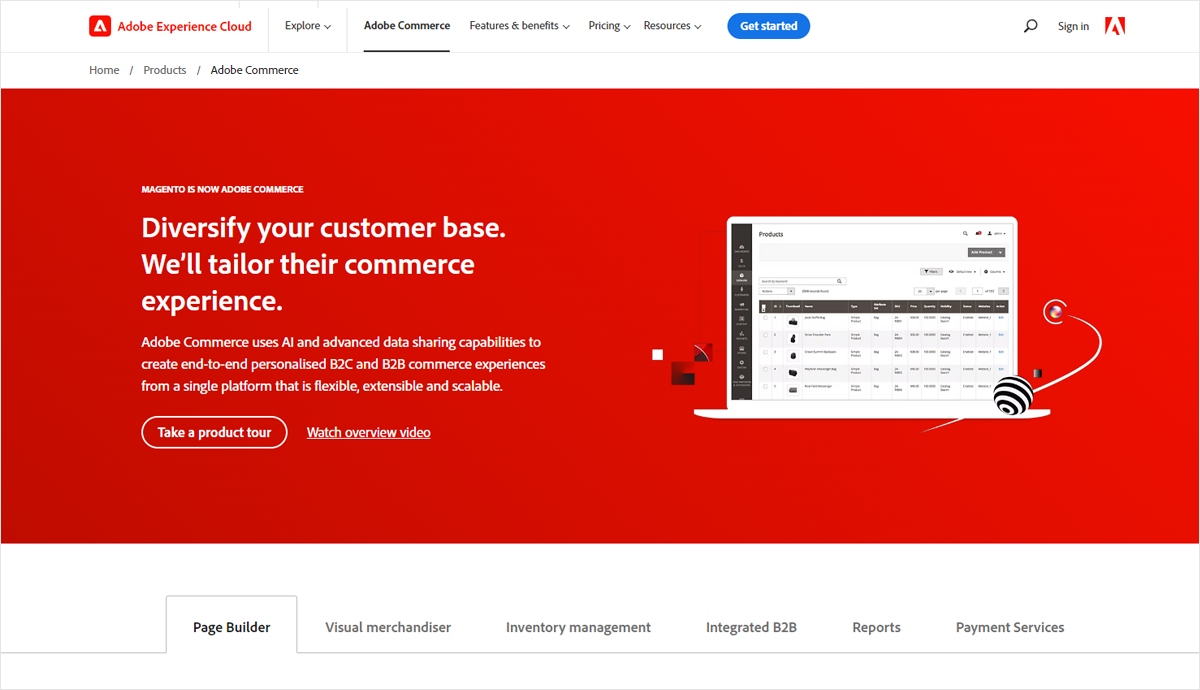Screen dimensions: 1200x690
Task: Click the red Adobe logo beside Sign in
Action: point(1115,26)
